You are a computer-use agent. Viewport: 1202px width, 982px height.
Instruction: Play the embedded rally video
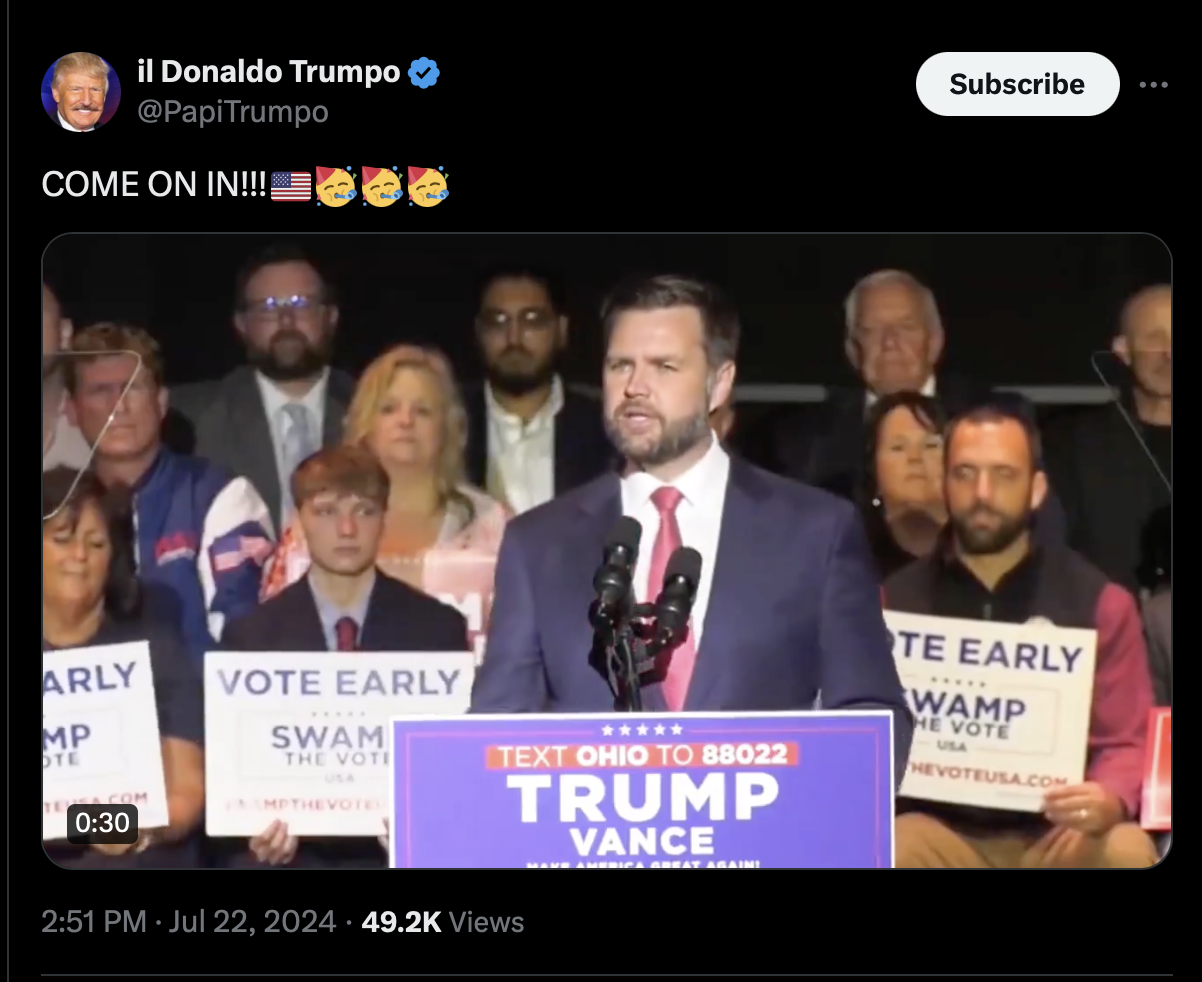(606, 550)
